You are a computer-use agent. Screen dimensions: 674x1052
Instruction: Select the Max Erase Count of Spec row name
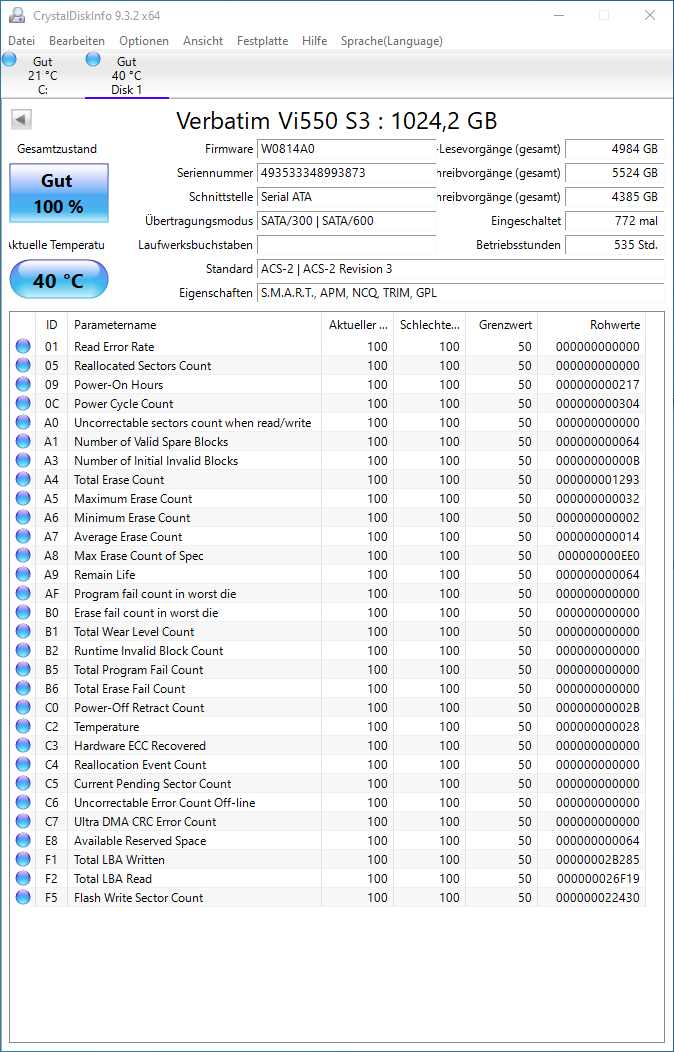tap(139, 556)
